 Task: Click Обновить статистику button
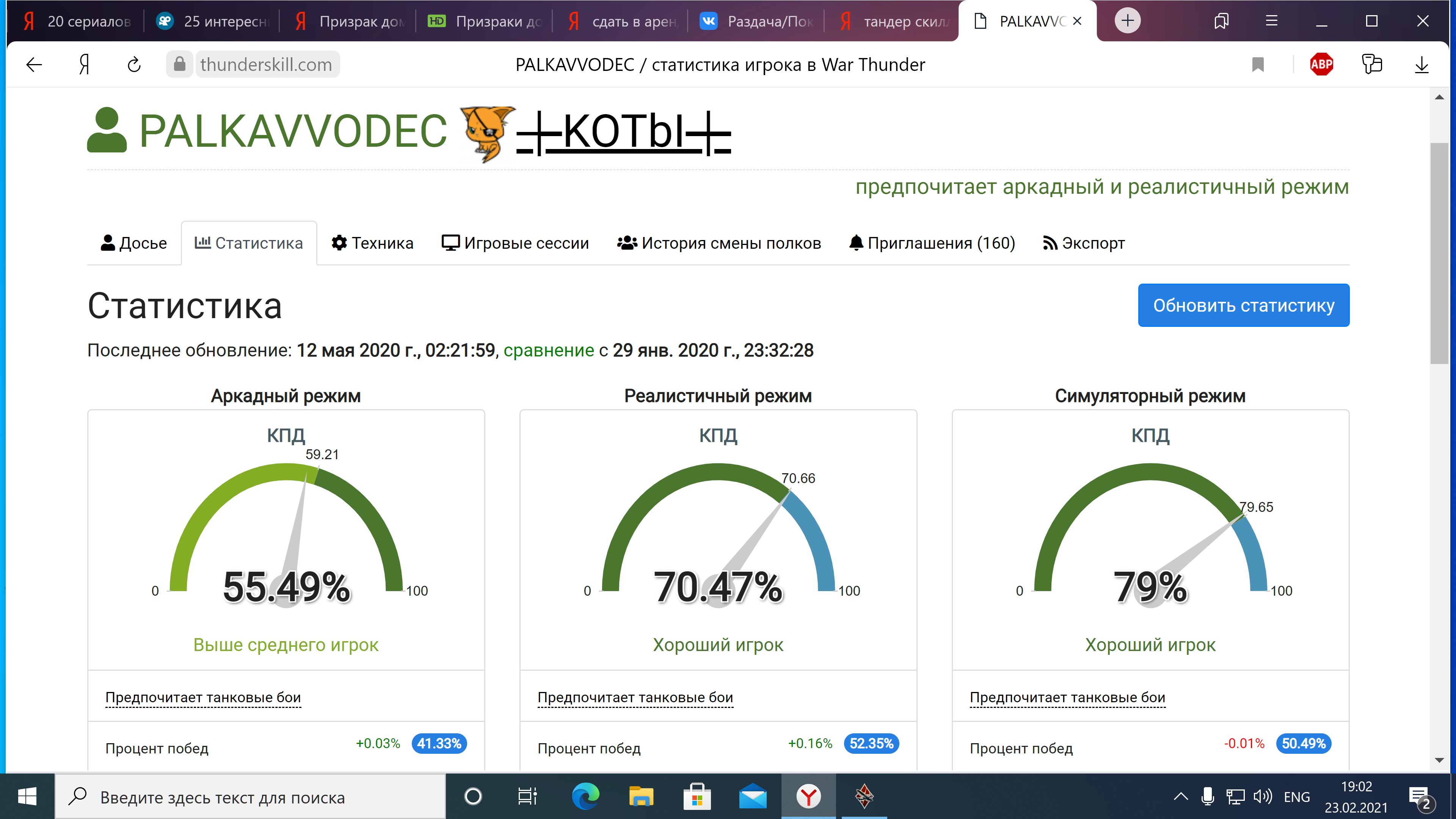tap(1244, 305)
